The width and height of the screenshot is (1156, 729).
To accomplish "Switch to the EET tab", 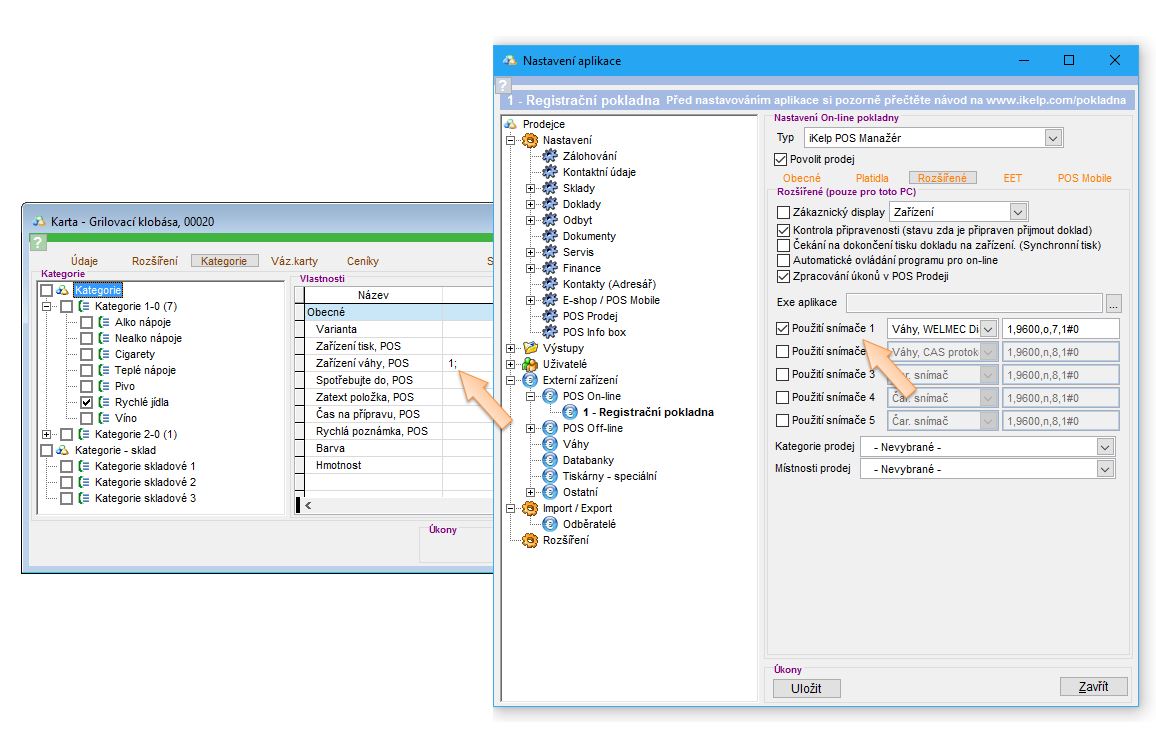I will click(x=1012, y=178).
